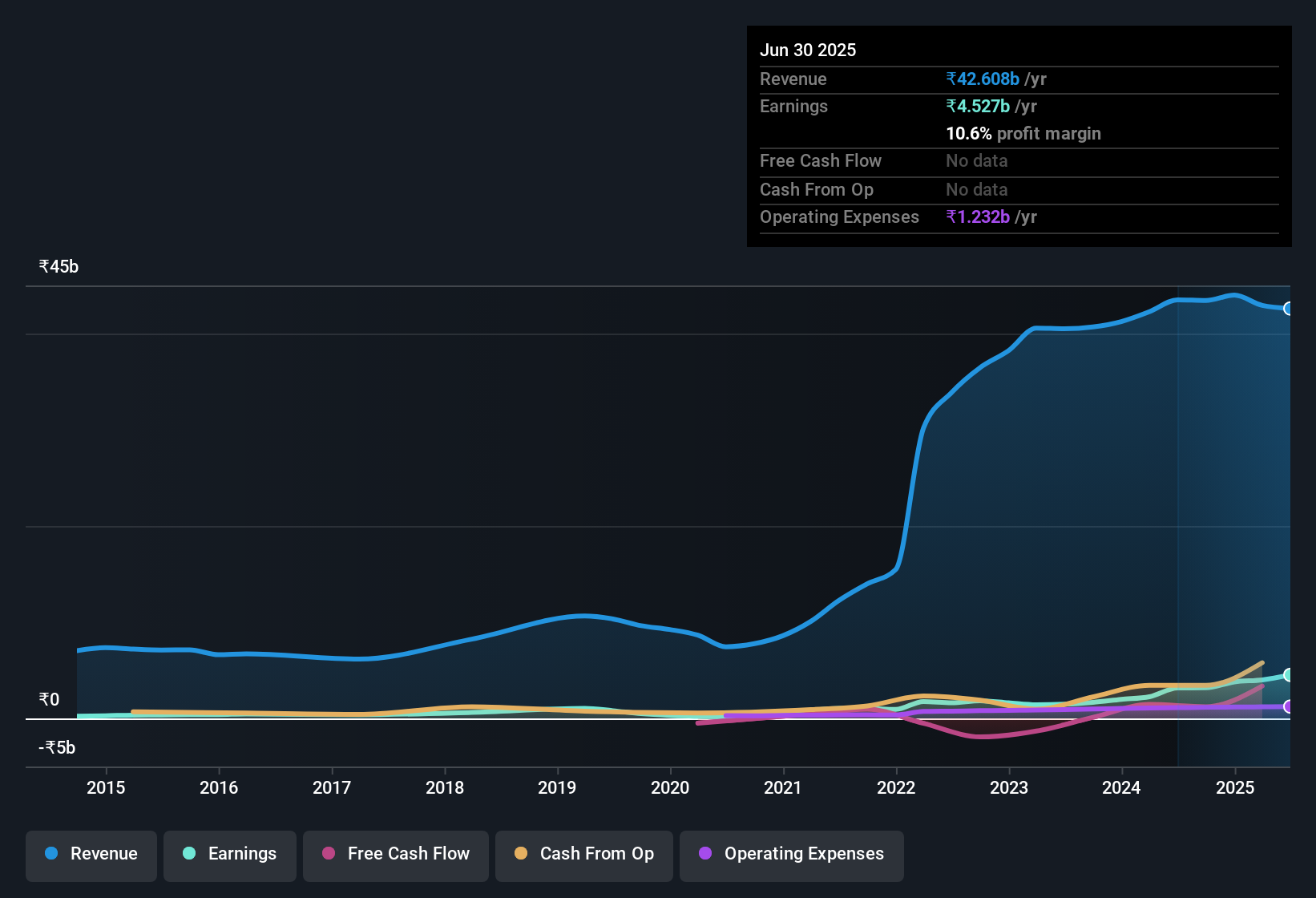Click the teal Earnings legend dot
The height and width of the screenshot is (898, 1316).
pyautogui.click(x=189, y=854)
